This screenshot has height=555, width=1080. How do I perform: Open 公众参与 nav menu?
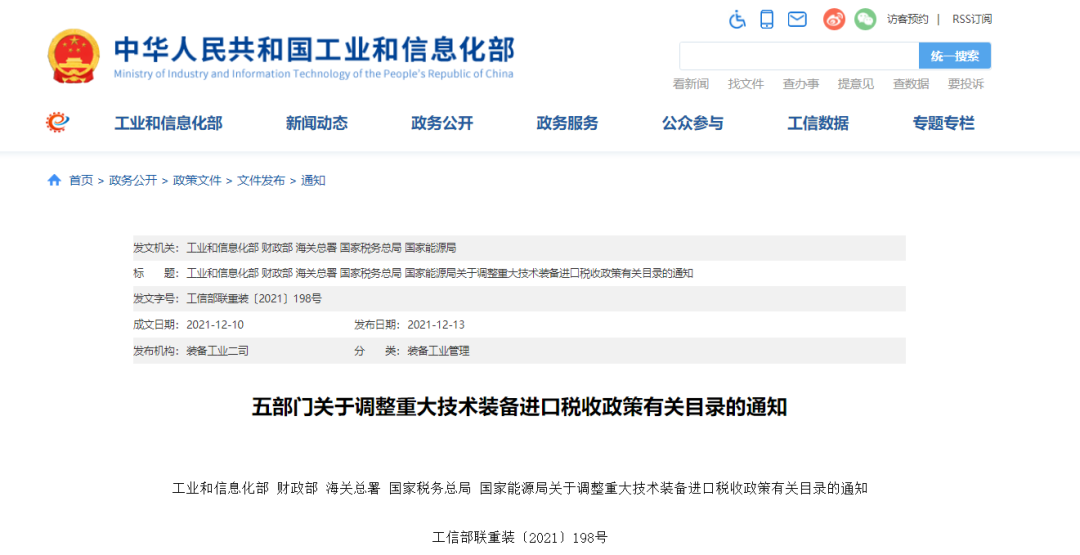(693, 123)
